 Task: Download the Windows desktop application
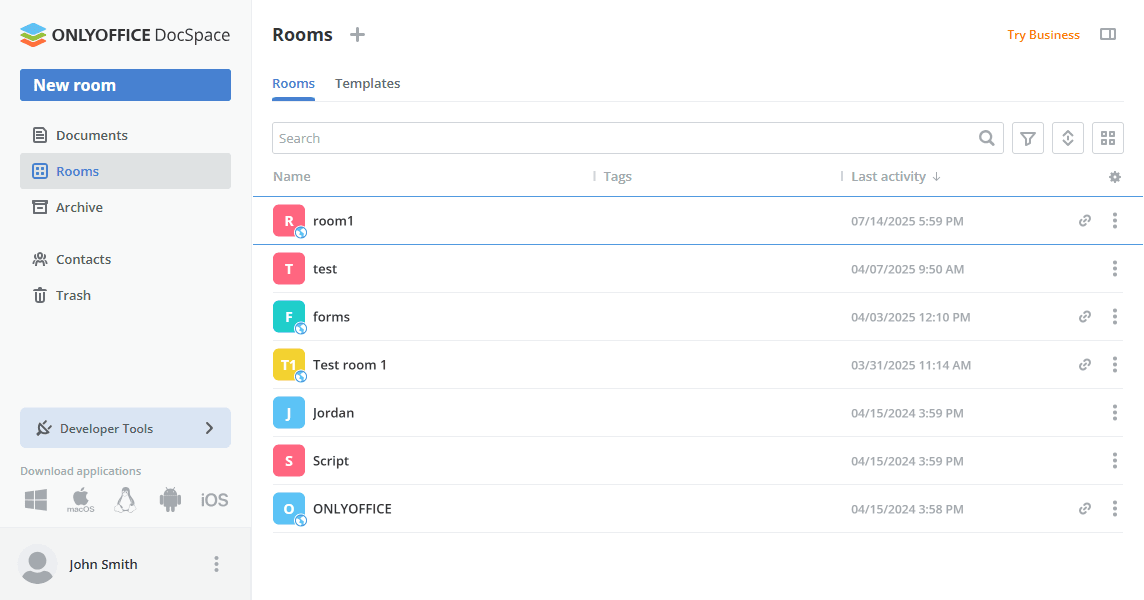coord(36,500)
